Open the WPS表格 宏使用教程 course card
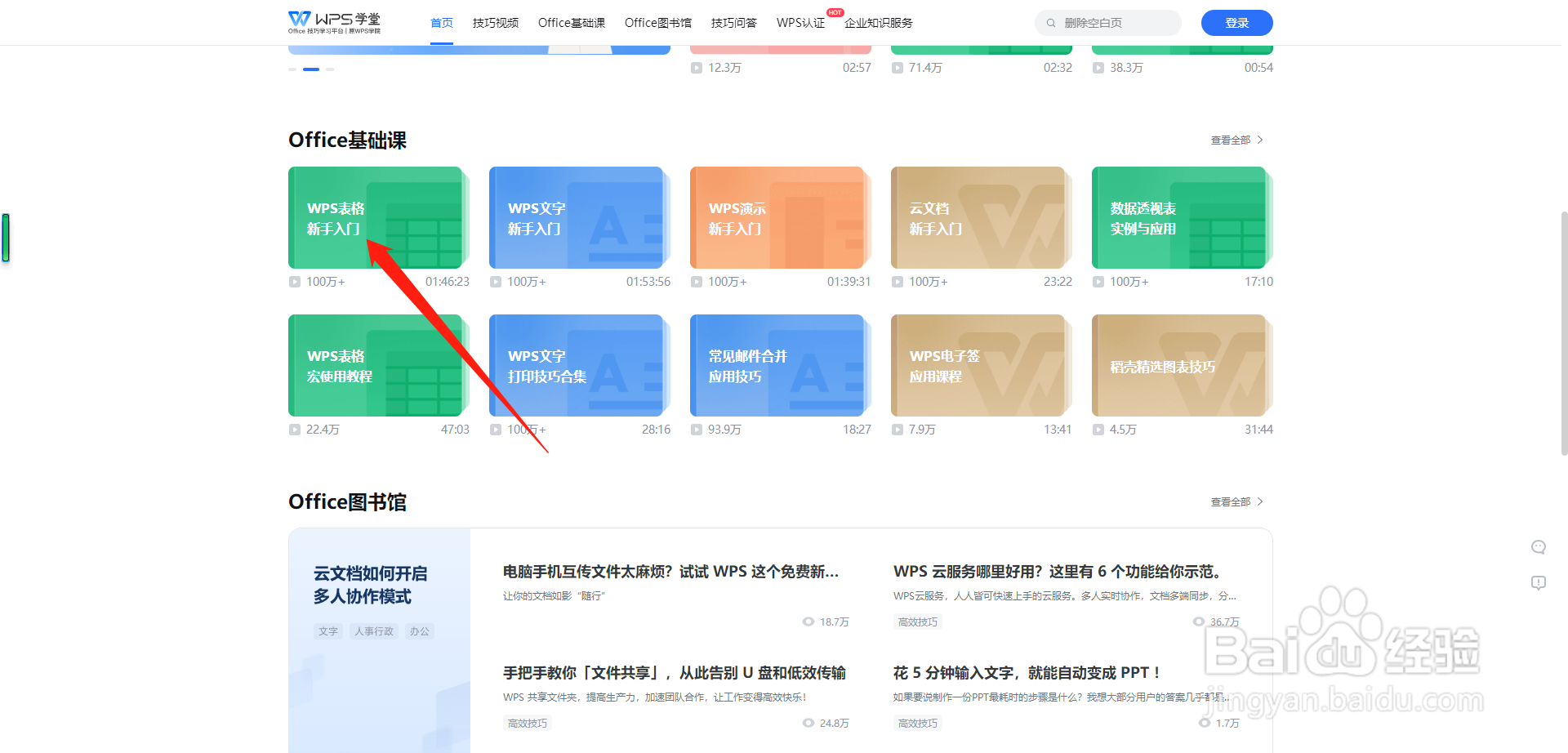 [x=379, y=366]
